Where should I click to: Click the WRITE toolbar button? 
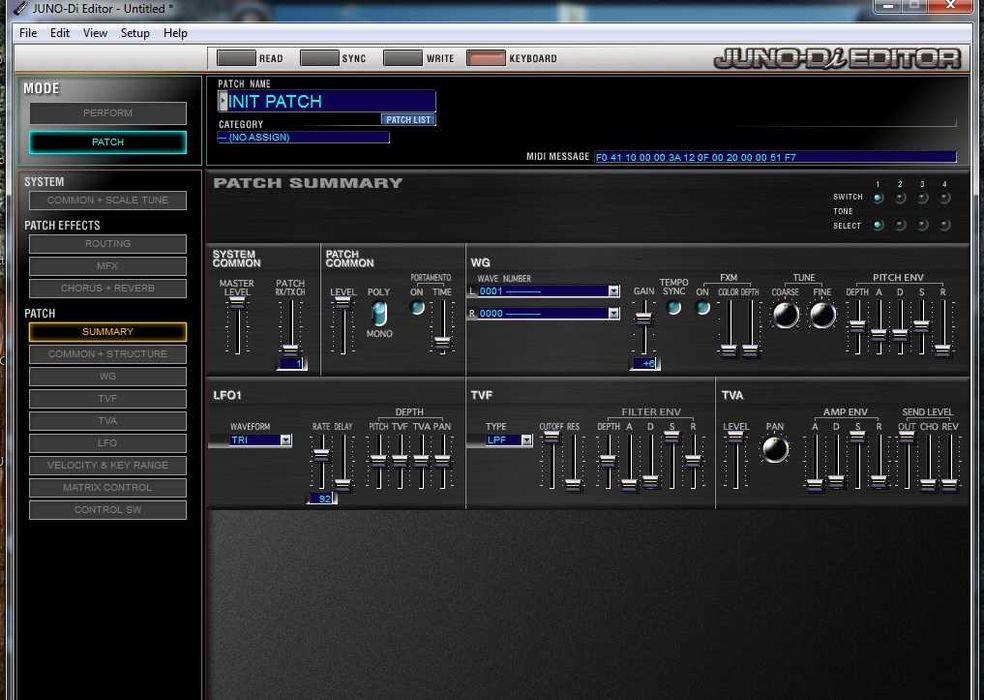click(x=402, y=58)
